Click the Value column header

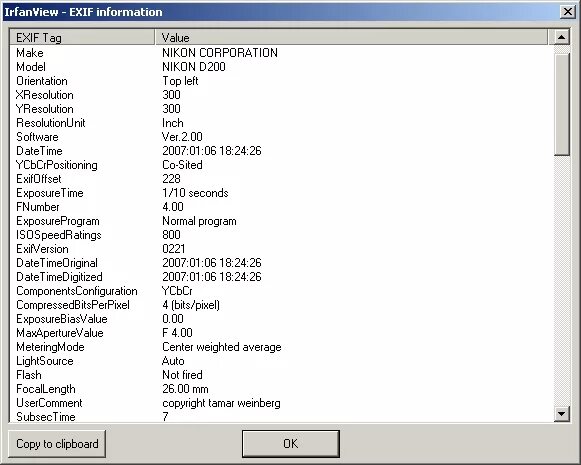click(x=351, y=37)
